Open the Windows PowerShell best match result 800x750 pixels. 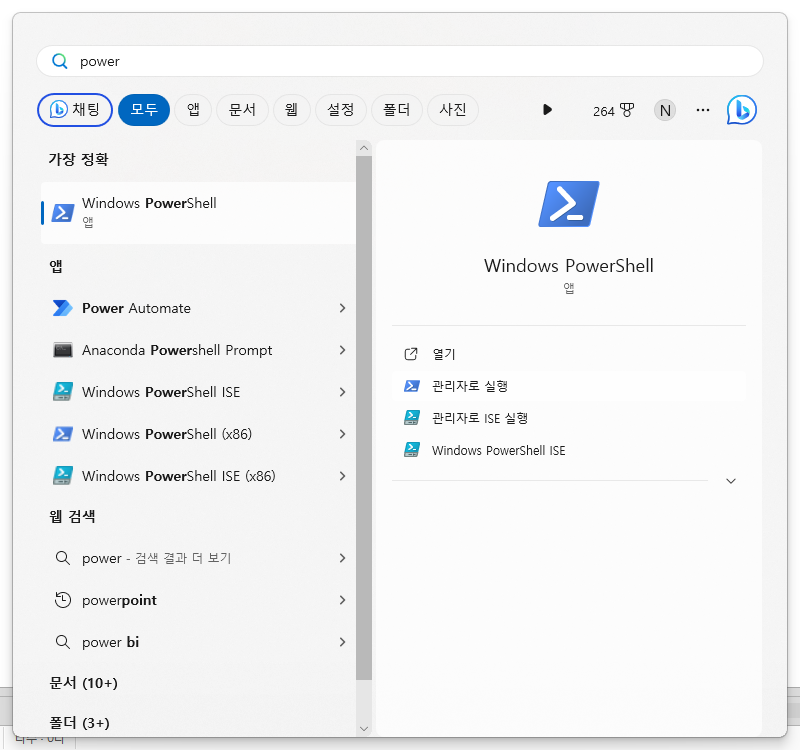click(198, 213)
